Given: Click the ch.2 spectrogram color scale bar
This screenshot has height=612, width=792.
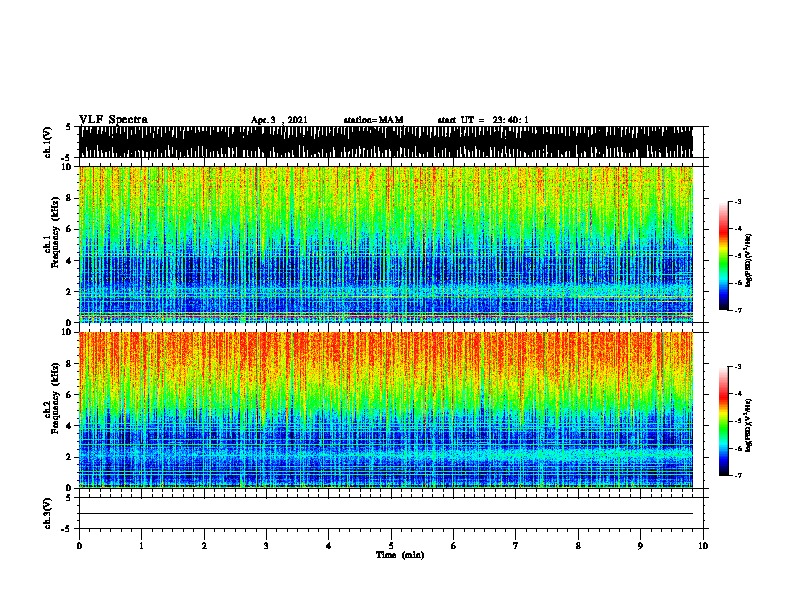Looking at the screenshot, I should tap(724, 421).
